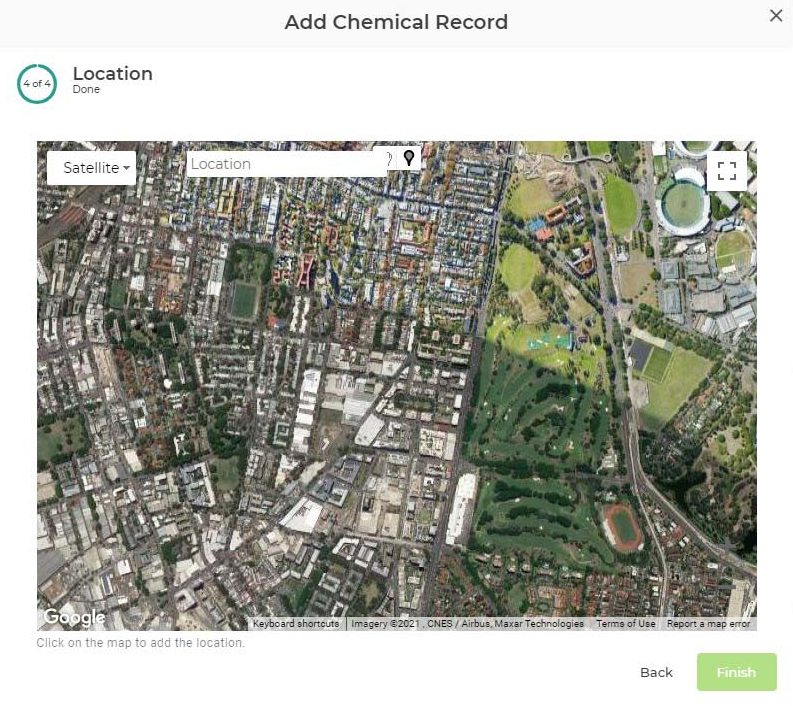Viewport: 793px width, 706px height.
Task: Click the imagery attribution text on map
Action: click(467, 624)
